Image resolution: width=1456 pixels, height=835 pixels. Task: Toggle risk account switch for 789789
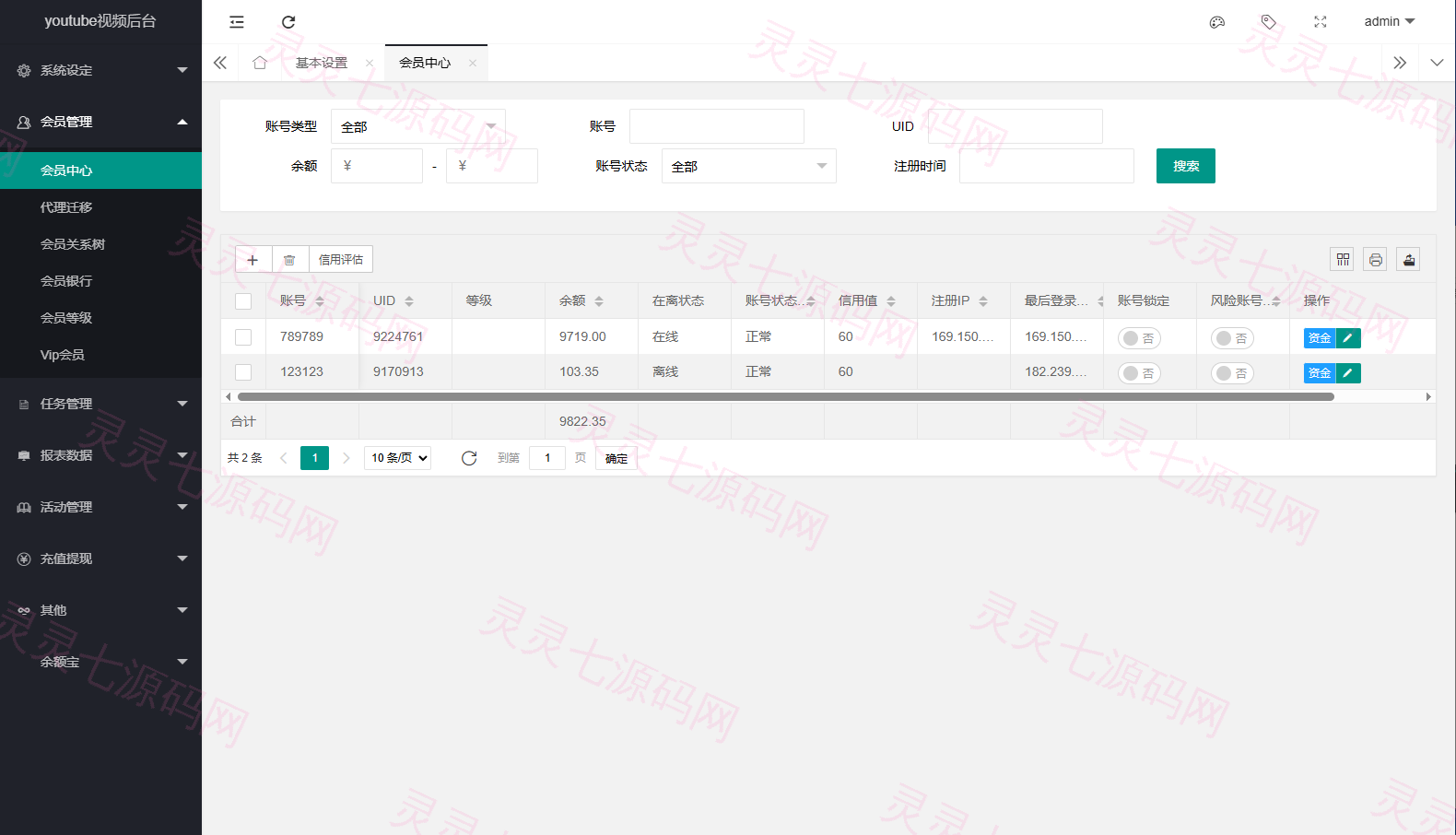pos(1232,338)
